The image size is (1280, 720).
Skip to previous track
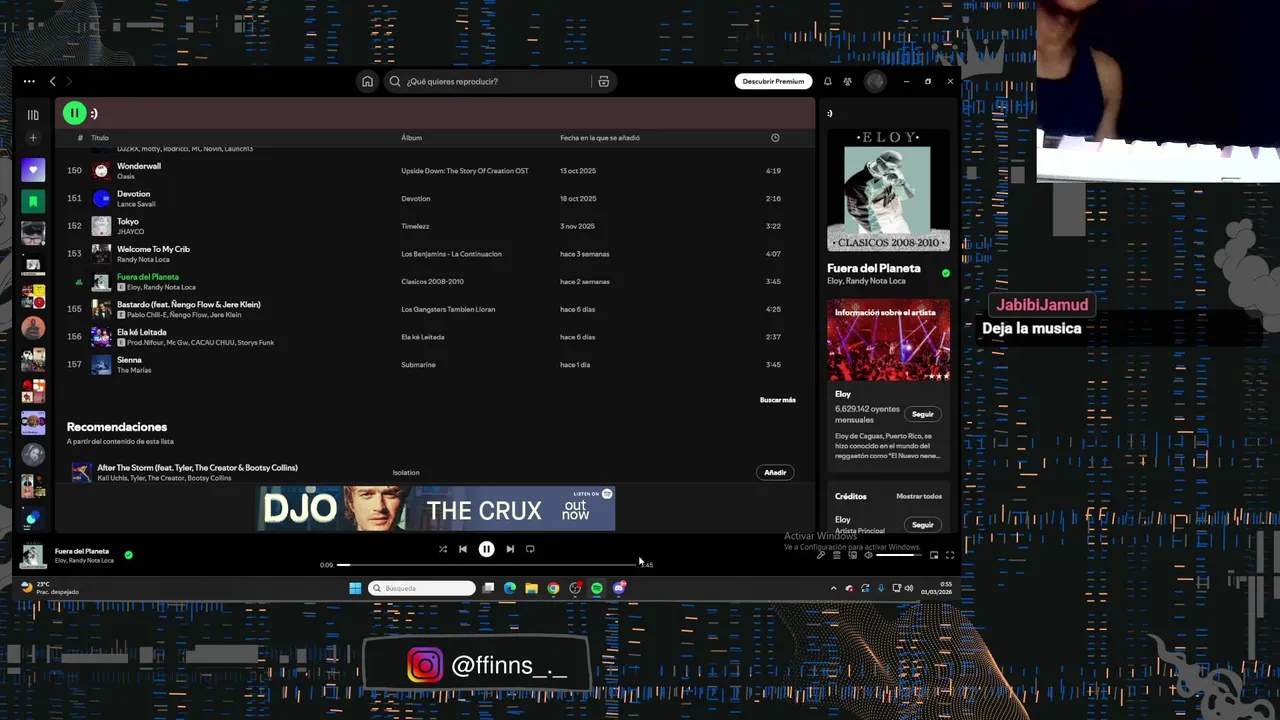click(463, 549)
